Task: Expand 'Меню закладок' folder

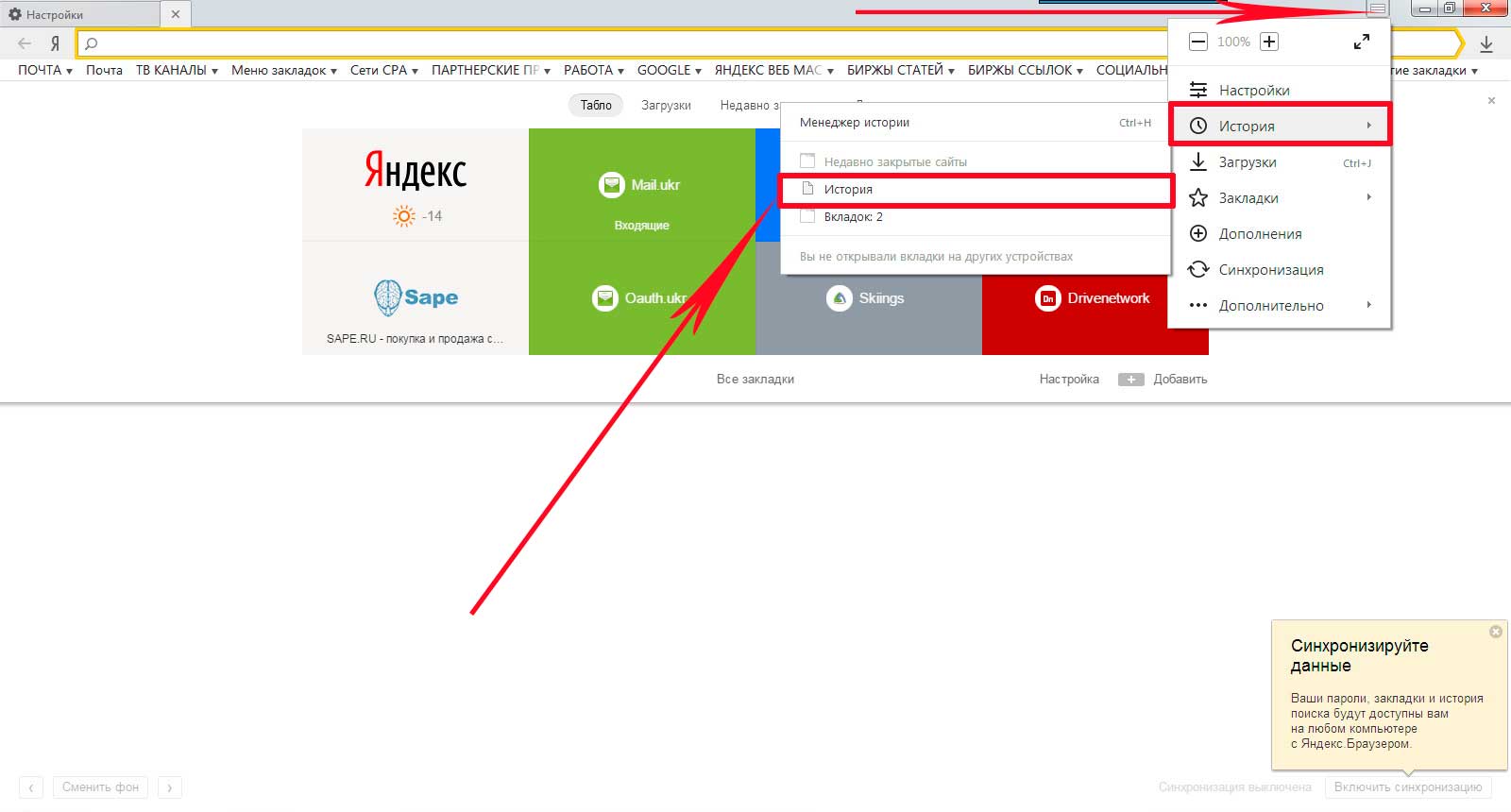Action: tap(284, 70)
